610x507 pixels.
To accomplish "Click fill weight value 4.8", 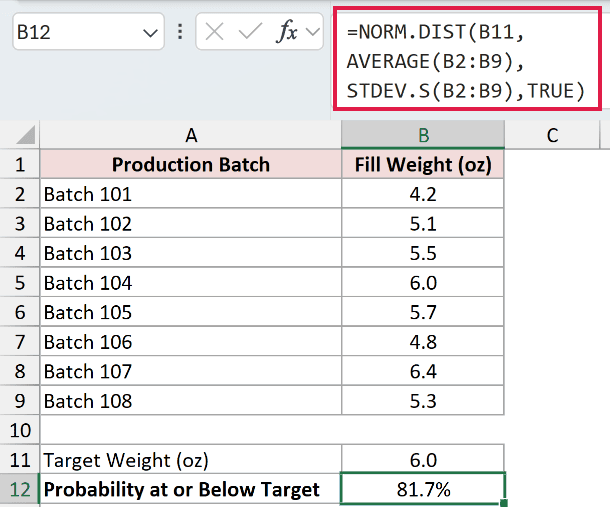I will [x=423, y=342].
